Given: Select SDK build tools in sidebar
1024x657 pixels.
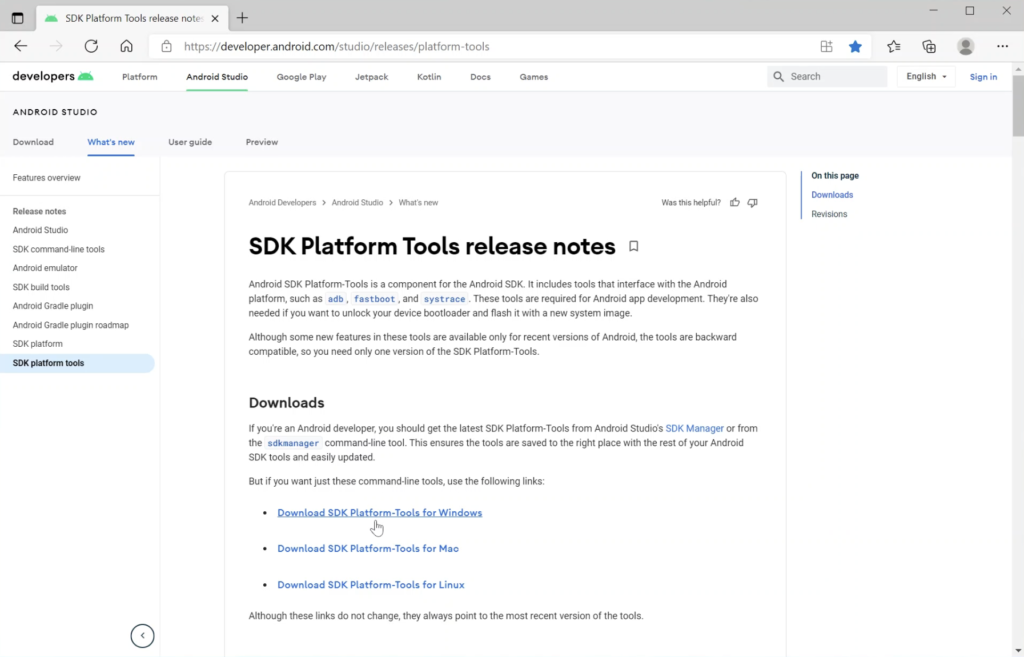Looking at the screenshot, I should (x=41, y=287).
